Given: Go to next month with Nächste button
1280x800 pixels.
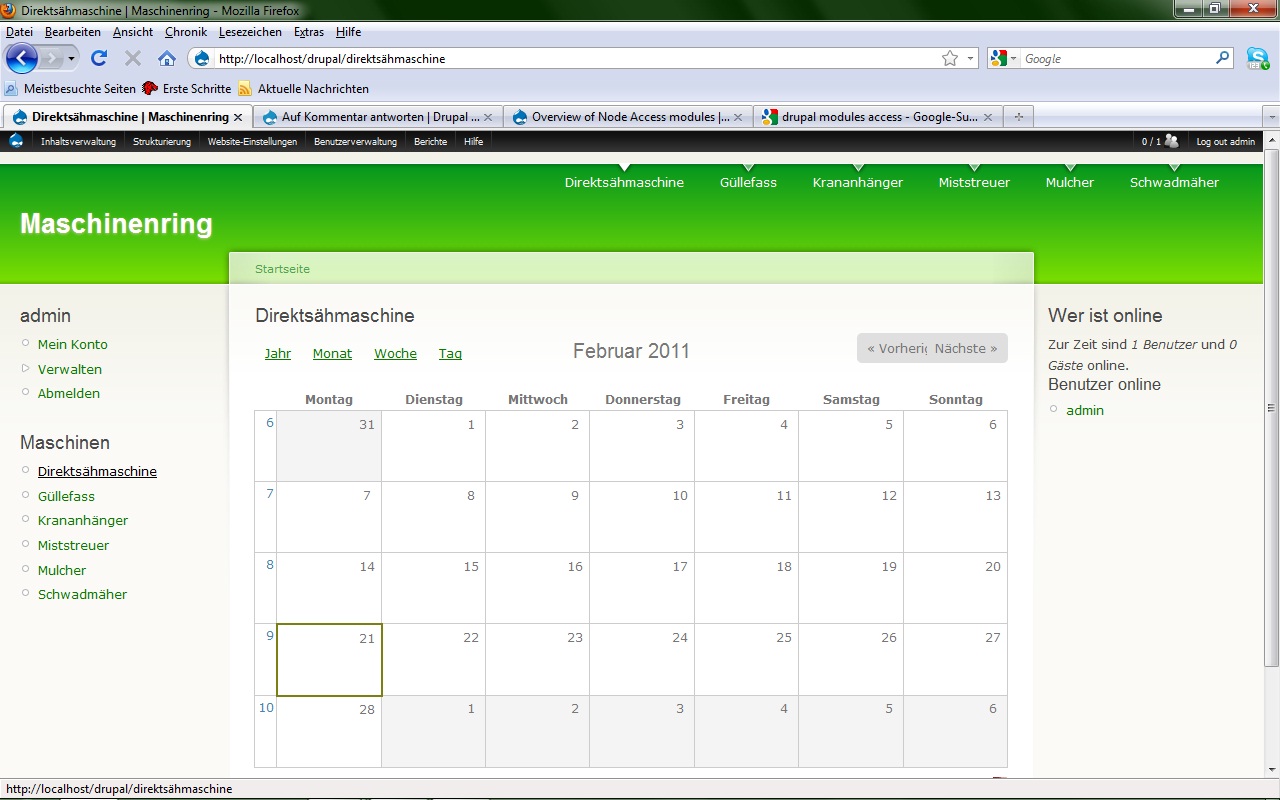Looking at the screenshot, I should (966, 349).
